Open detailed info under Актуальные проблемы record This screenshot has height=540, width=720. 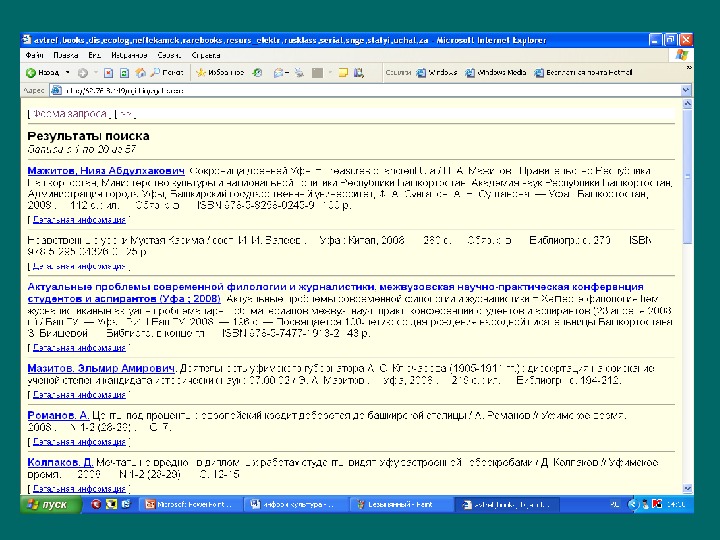(x=79, y=348)
